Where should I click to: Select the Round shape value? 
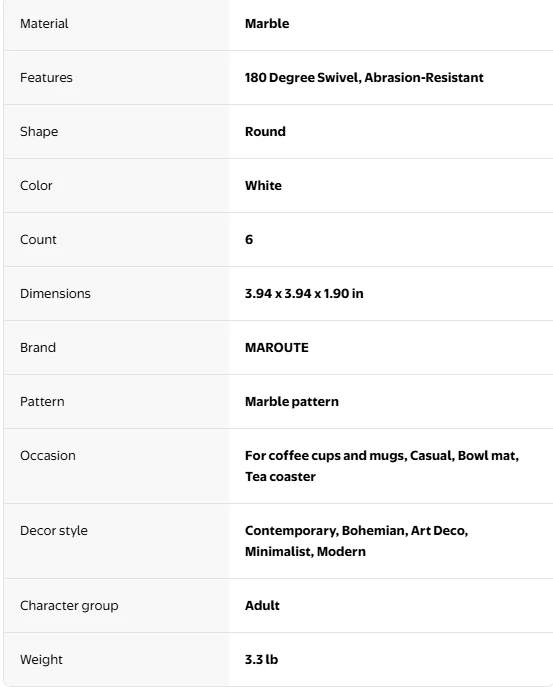265,131
